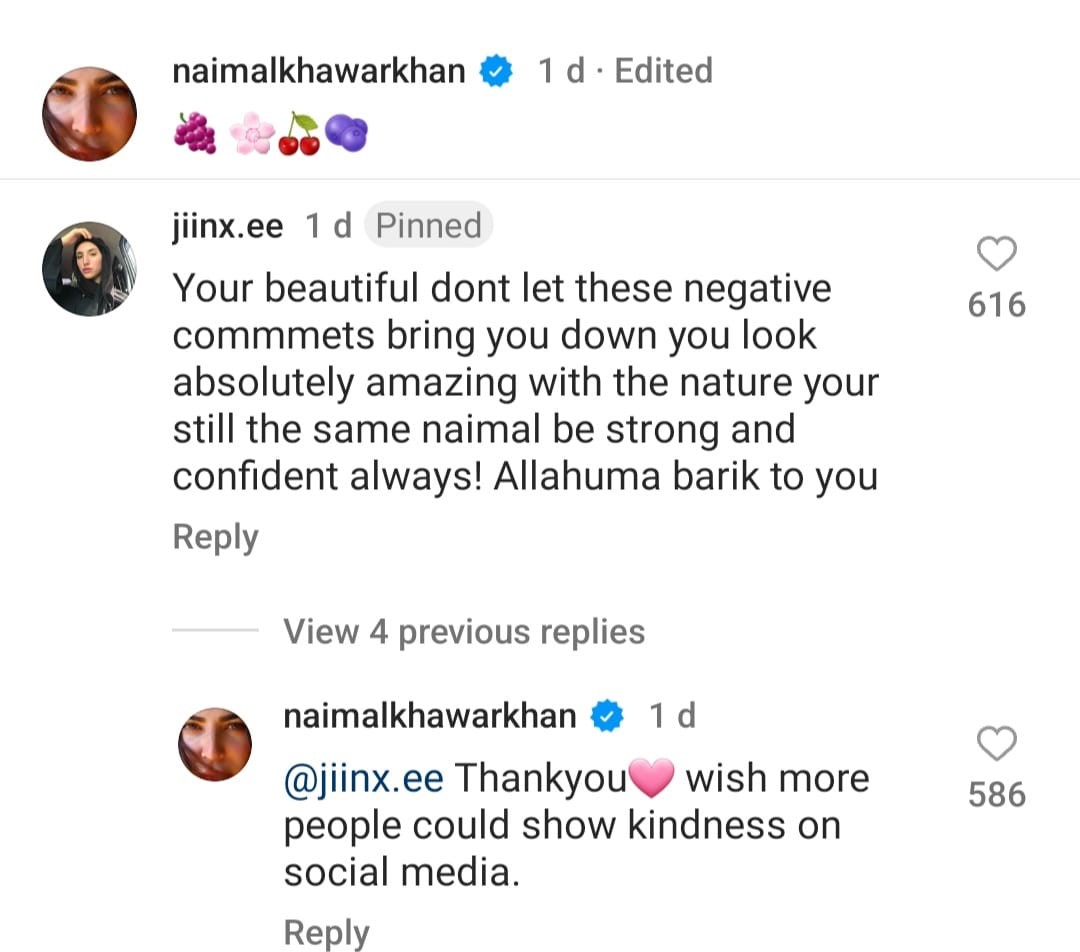The height and width of the screenshot is (952, 1080).
Task: Tap naimalkhawarkhan's avatar in the reply
Action: [x=214, y=745]
